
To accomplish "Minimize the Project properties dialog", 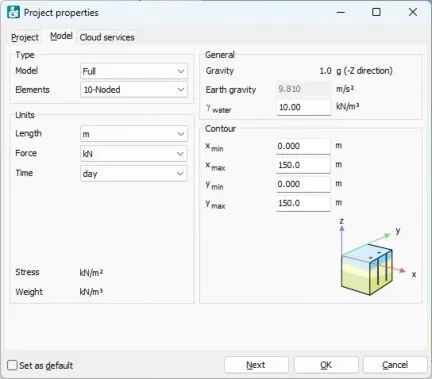I will (341, 12).
